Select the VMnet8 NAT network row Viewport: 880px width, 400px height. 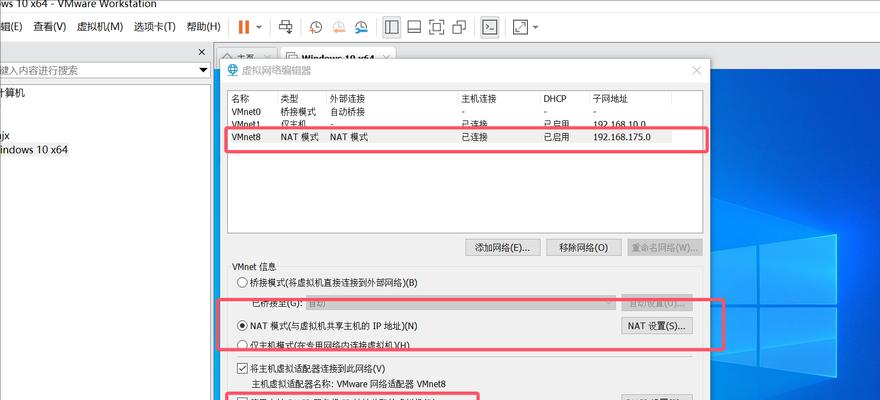(x=449, y=136)
